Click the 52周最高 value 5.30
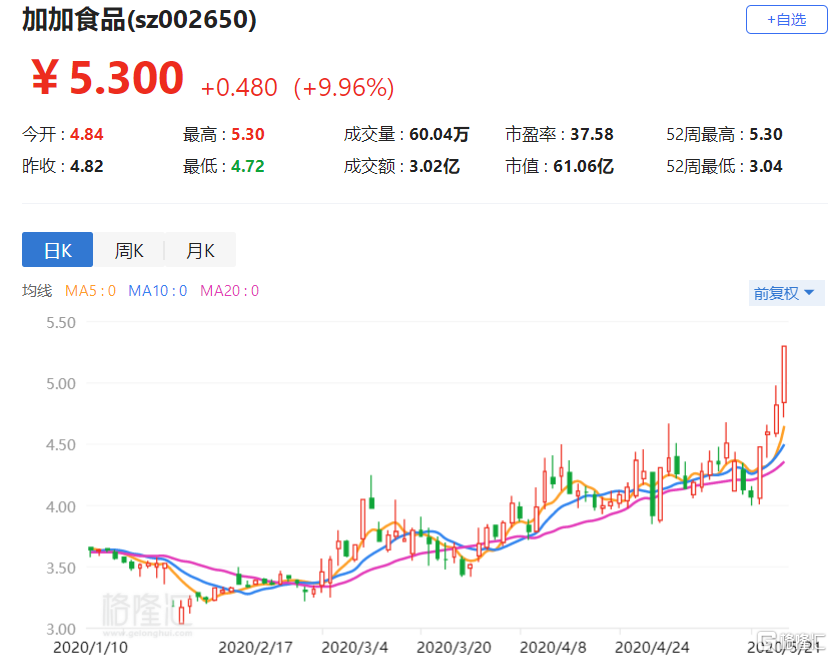The image size is (832, 658). point(766,134)
